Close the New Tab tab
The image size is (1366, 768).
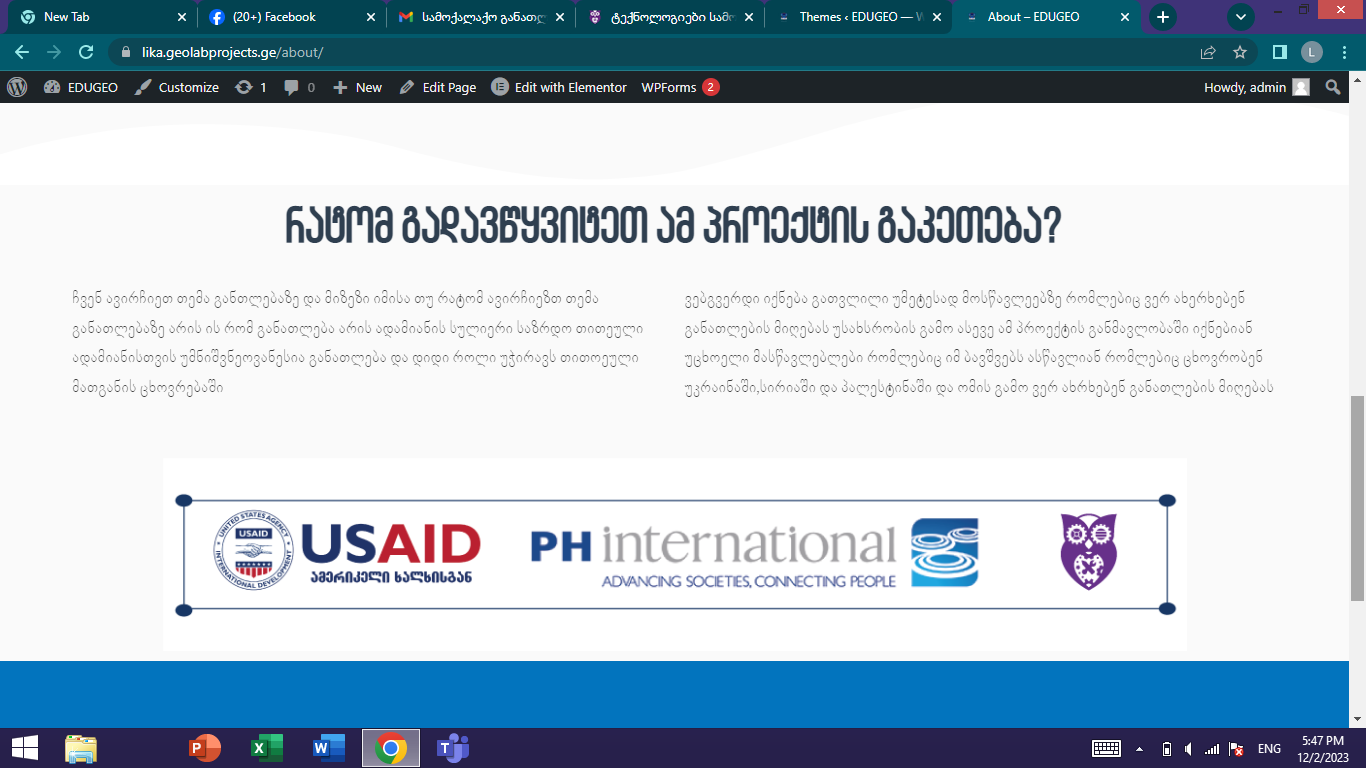click(x=182, y=17)
